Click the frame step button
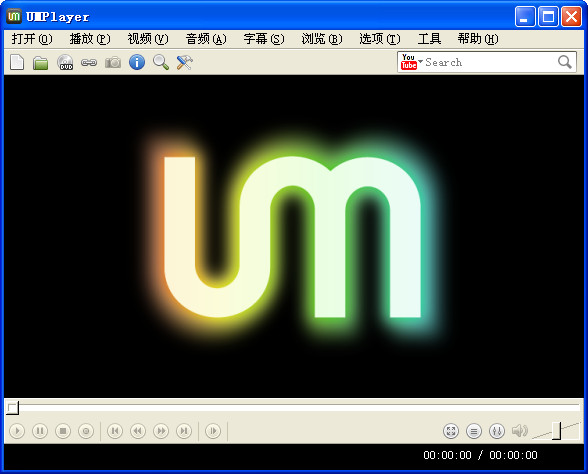 point(213,431)
